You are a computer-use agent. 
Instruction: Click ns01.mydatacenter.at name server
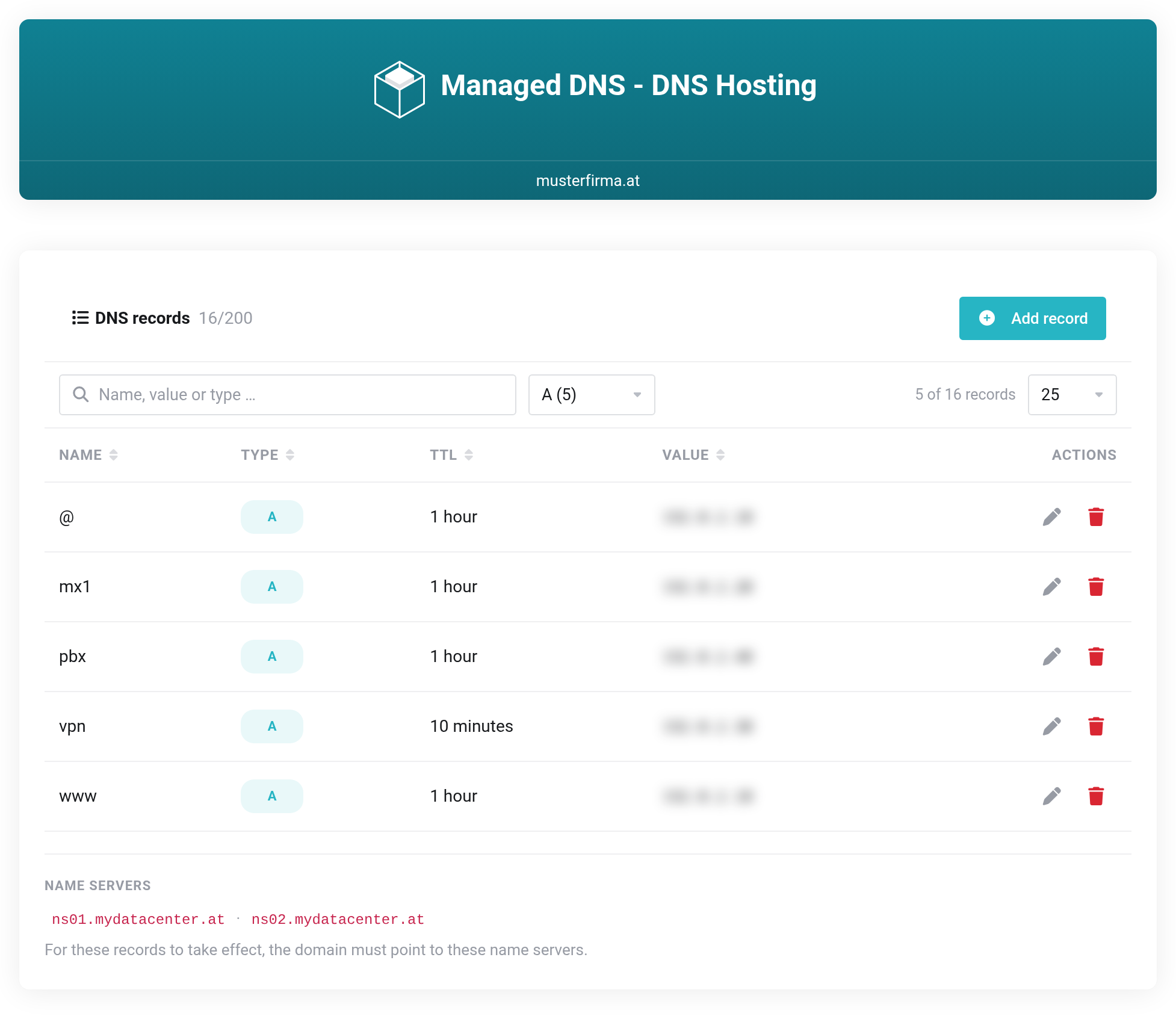(138, 920)
